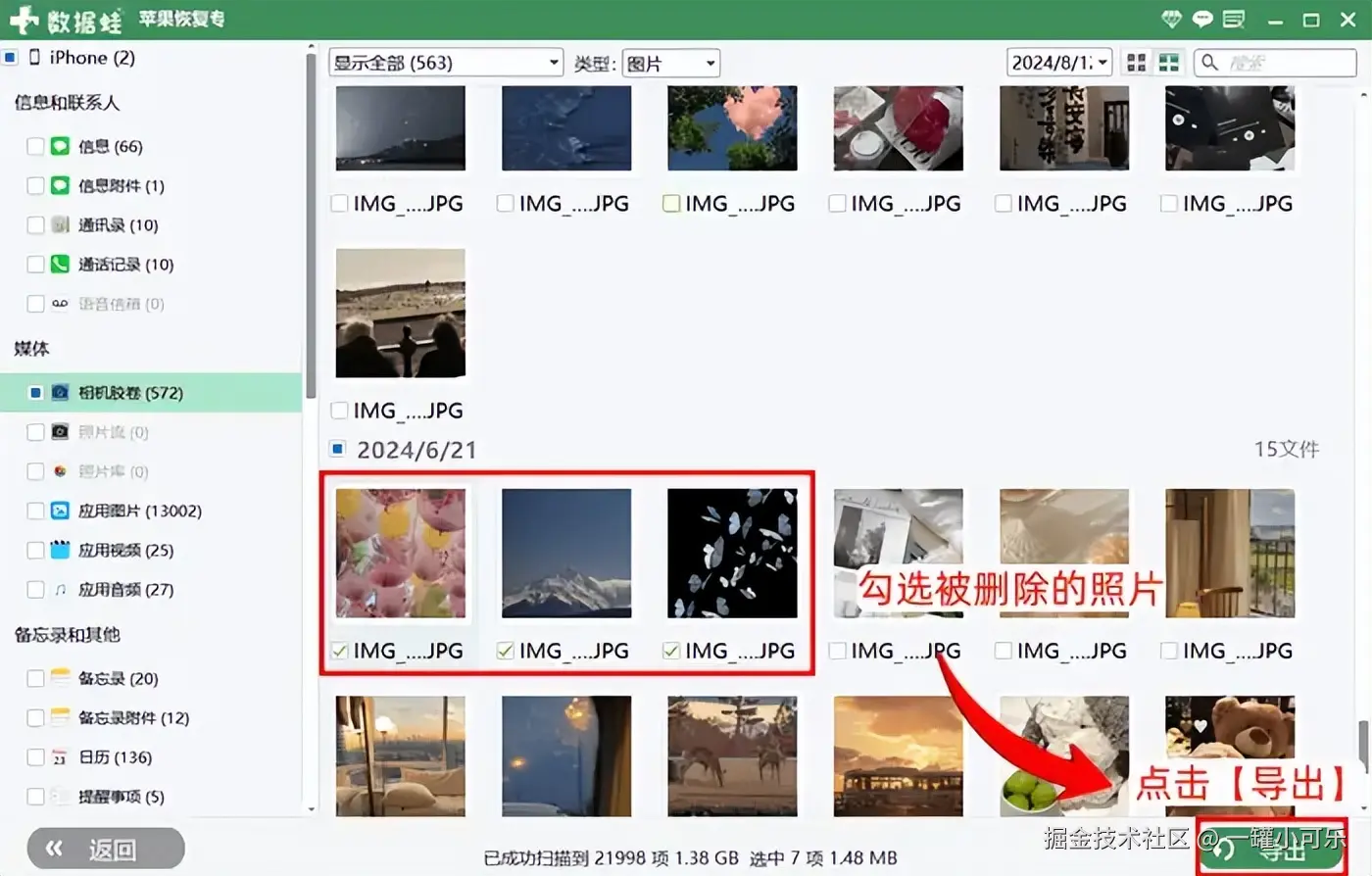Click the diamond VIP icon in title bar
Image resolution: width=1372 pixels, height=876 pixels.
(x=1171, y=19)
